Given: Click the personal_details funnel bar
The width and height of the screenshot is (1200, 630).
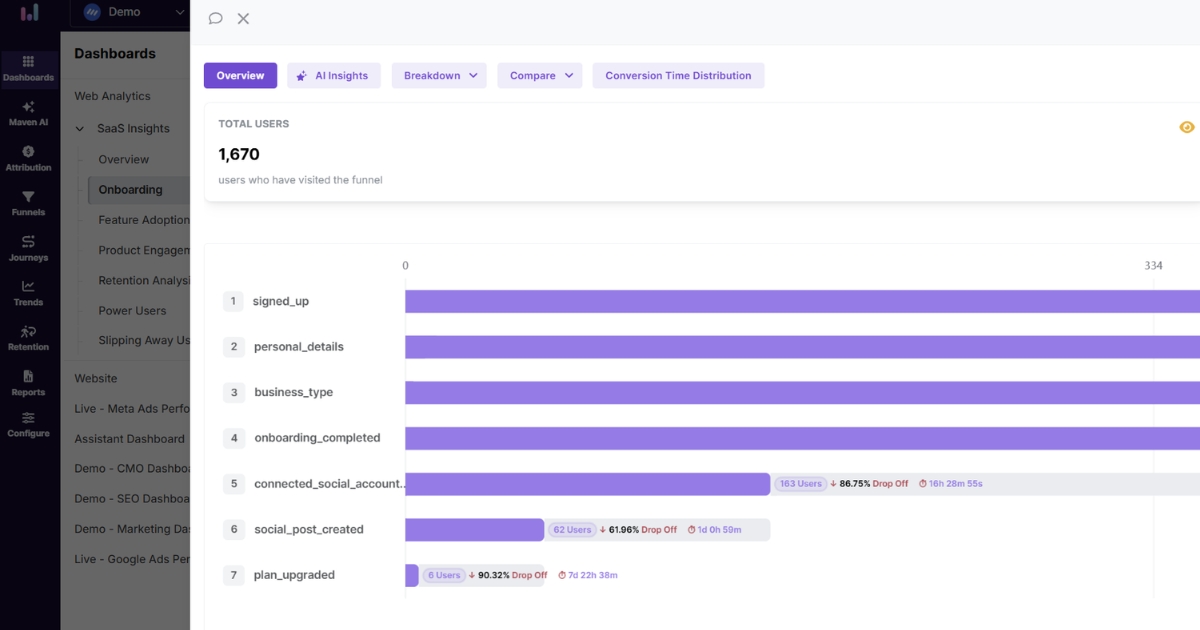Looking at the screenshot, I should (802, 347).
